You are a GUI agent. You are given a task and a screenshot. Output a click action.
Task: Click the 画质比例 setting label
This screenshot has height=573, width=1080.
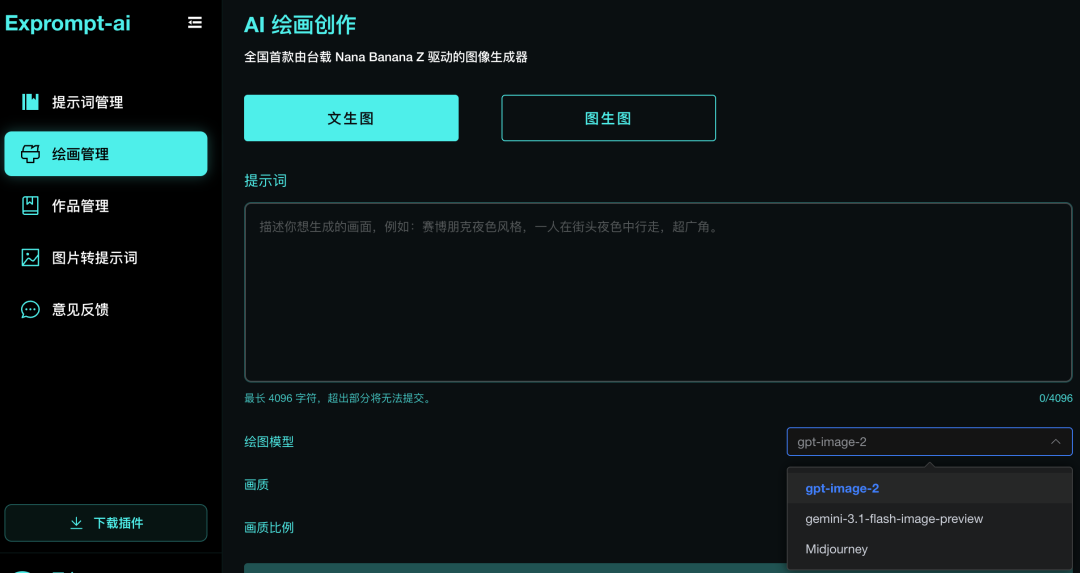point(269,528)
